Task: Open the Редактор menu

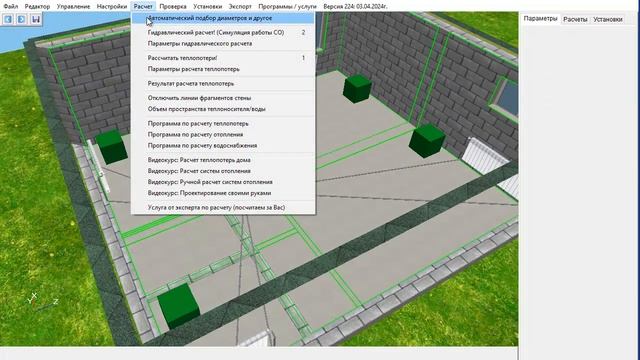Action: (37, 7)
